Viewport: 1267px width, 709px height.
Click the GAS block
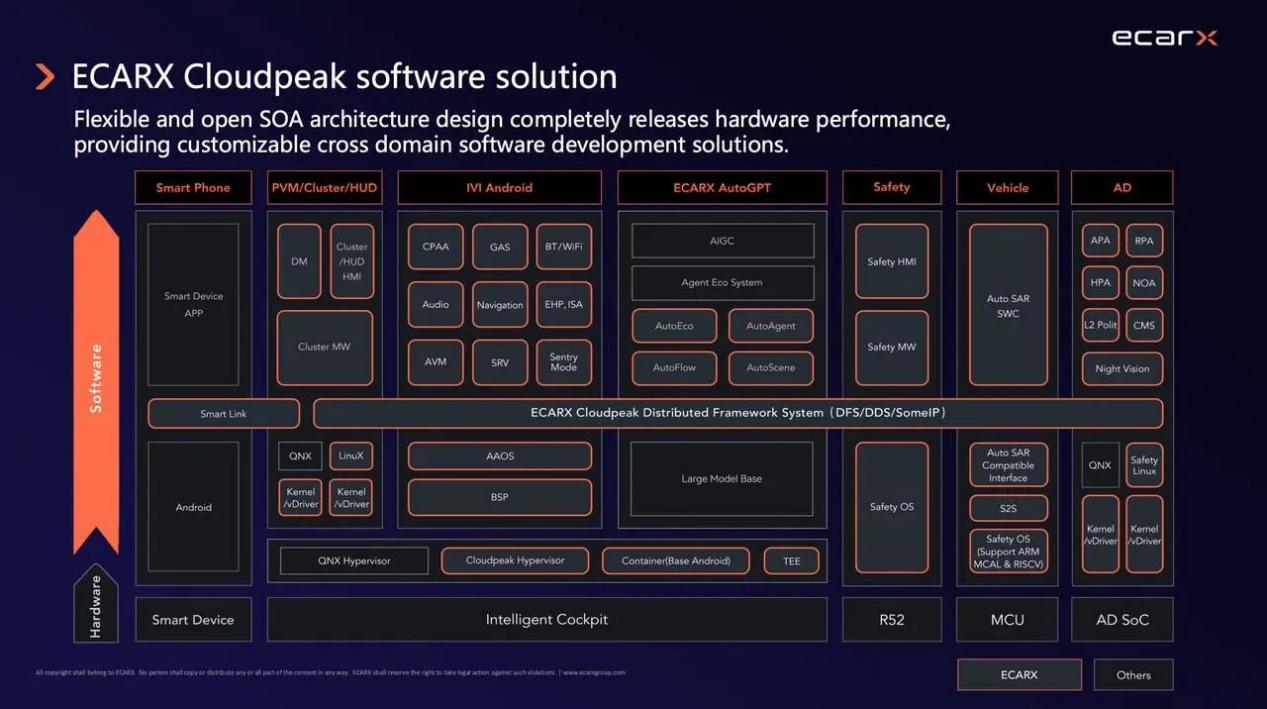(x=500, y=247)
